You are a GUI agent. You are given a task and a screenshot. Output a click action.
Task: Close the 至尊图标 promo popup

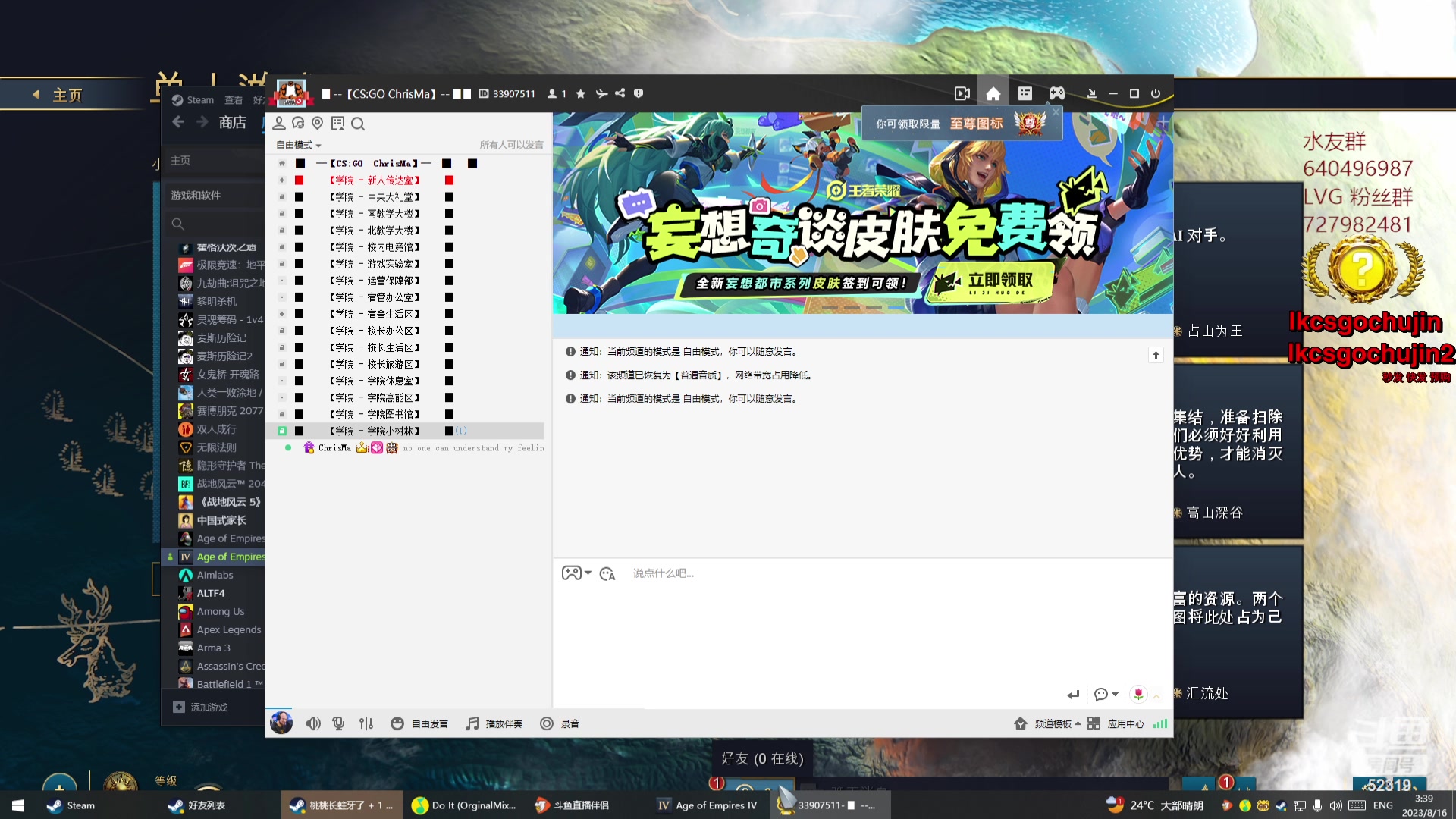[1056, 111]
